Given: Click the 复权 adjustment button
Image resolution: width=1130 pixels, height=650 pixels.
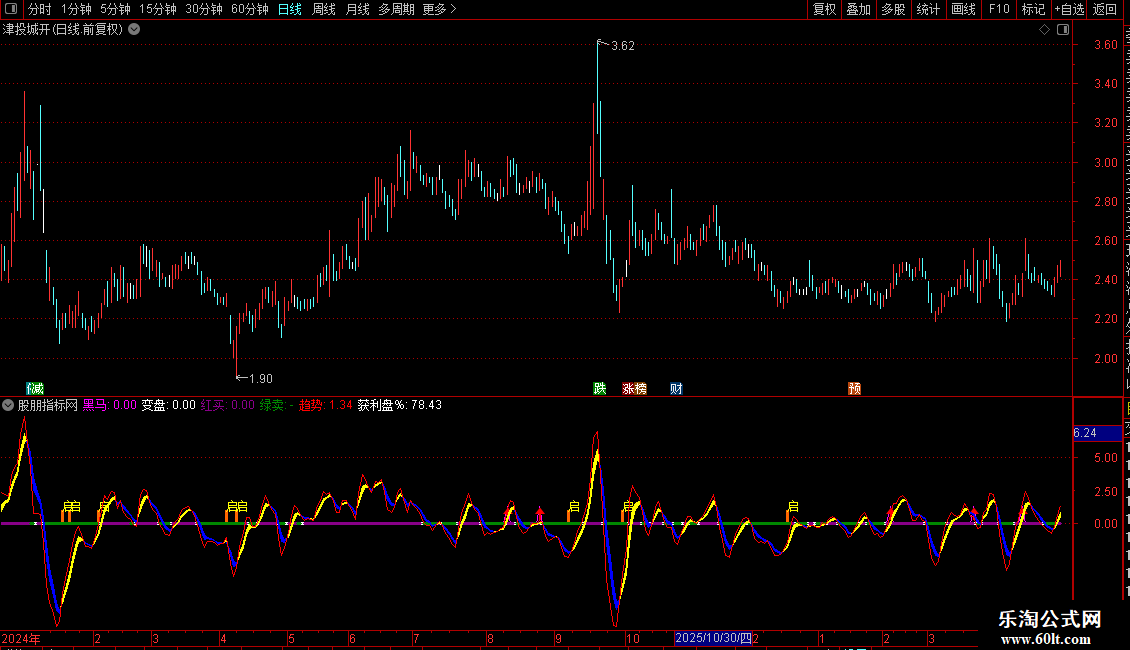Looking at the screenshot, I should tap(824, 9).
